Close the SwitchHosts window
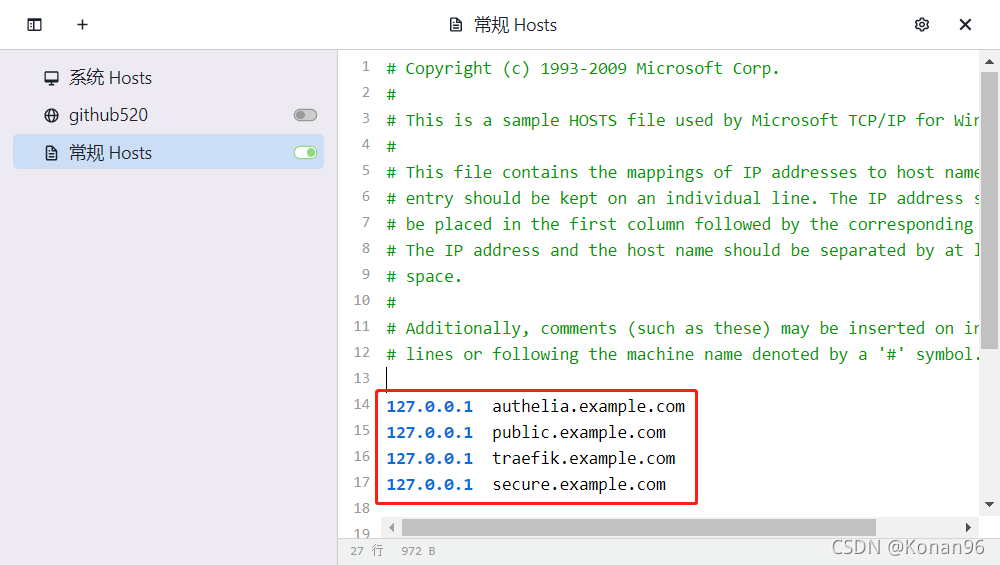The height and width of the screenshot is (565, 1000). click(x=965, y=25)
